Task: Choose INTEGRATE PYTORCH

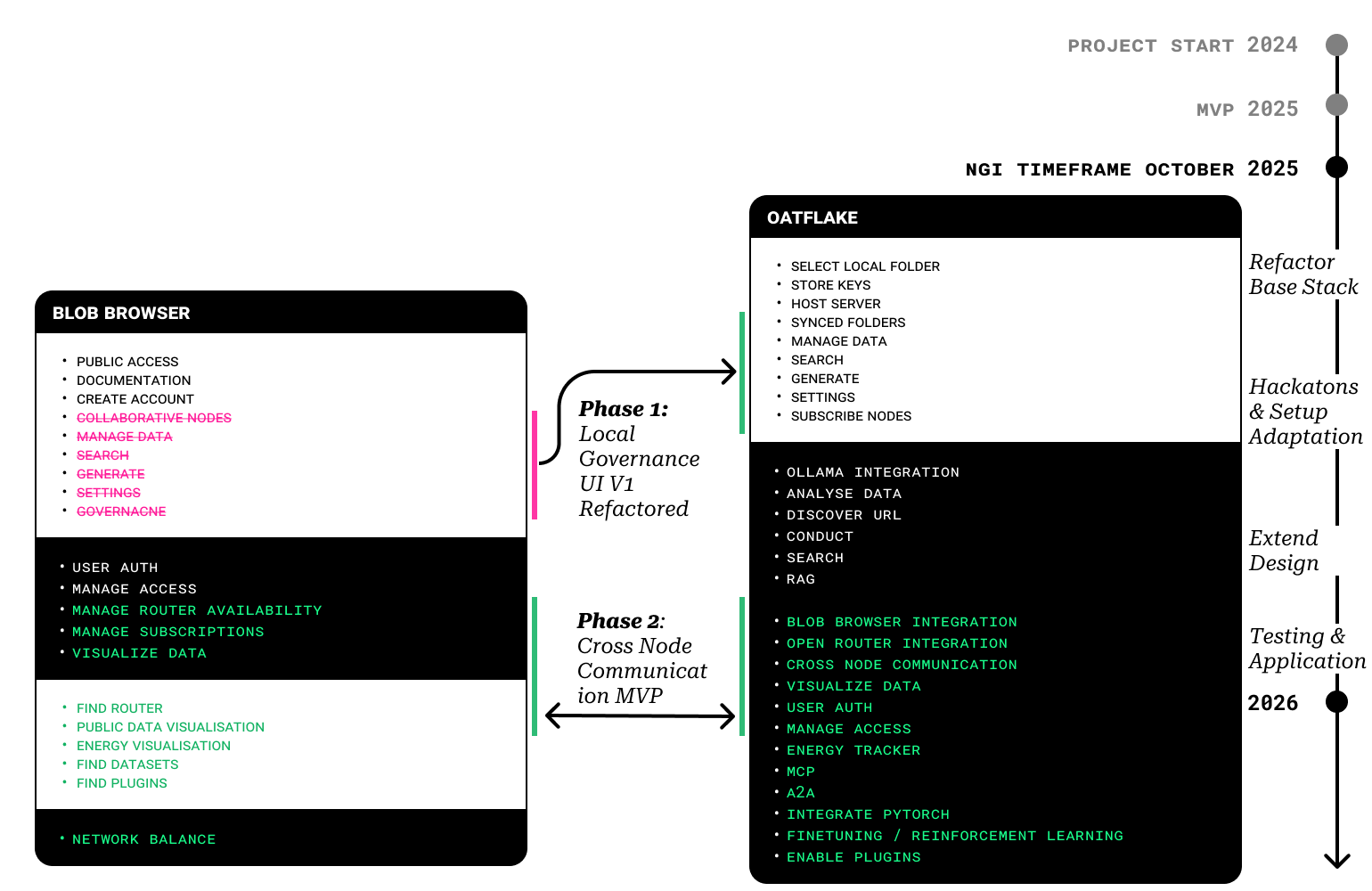Action: tap(868, 814)
